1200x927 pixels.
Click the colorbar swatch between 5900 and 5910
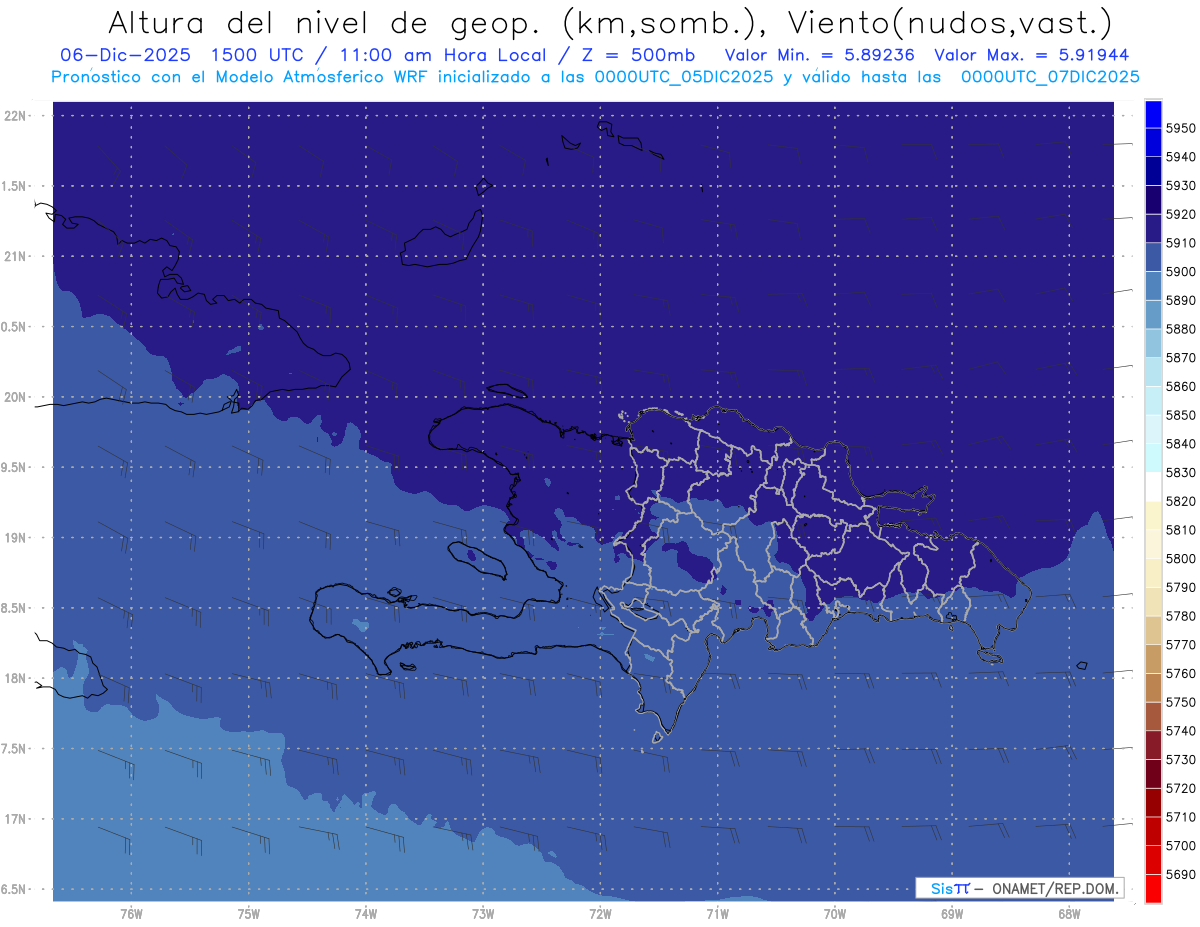click(x=1153, y=257)
